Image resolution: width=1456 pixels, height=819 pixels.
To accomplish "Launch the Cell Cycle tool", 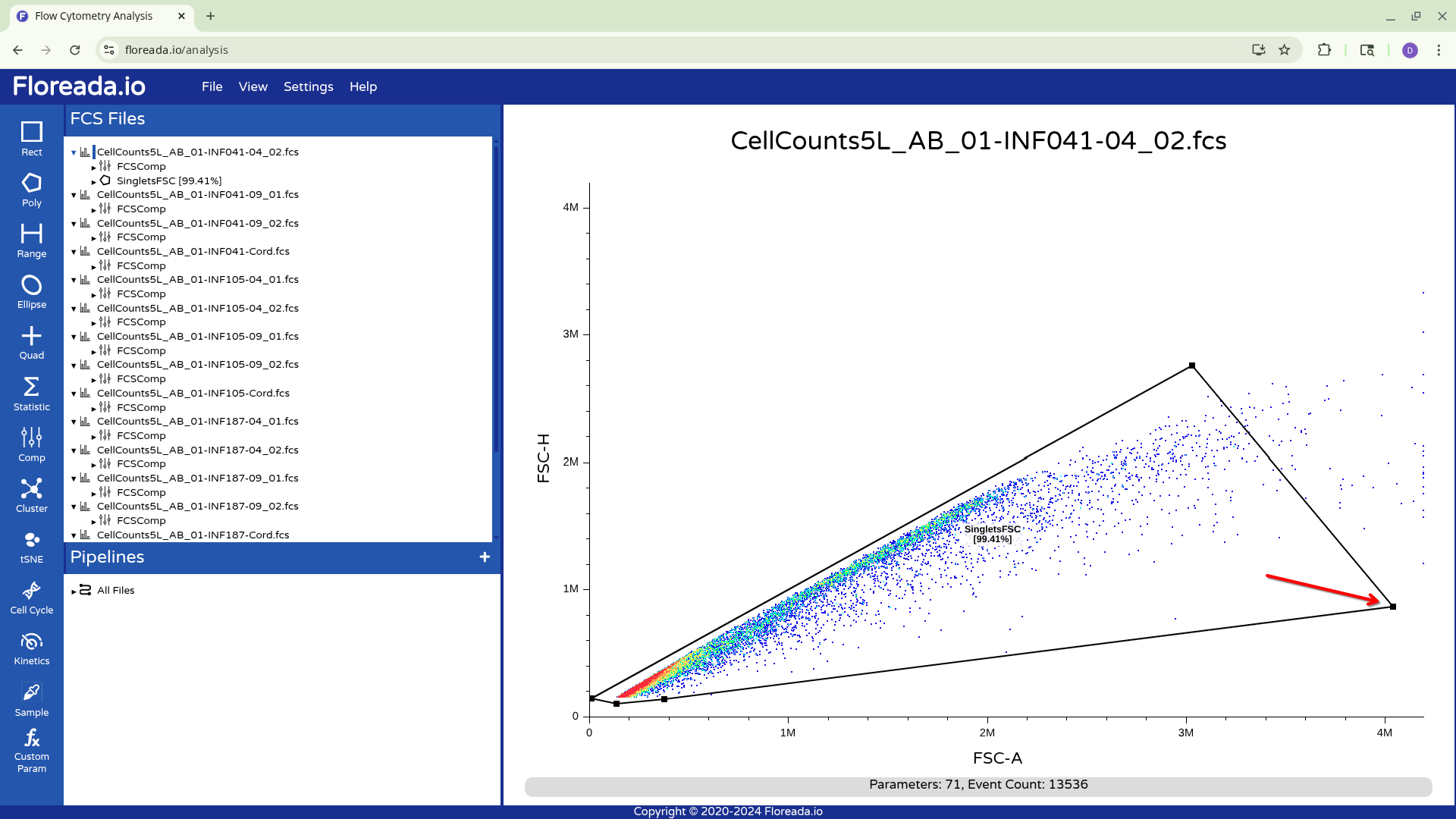I will (x=31, y=597).
